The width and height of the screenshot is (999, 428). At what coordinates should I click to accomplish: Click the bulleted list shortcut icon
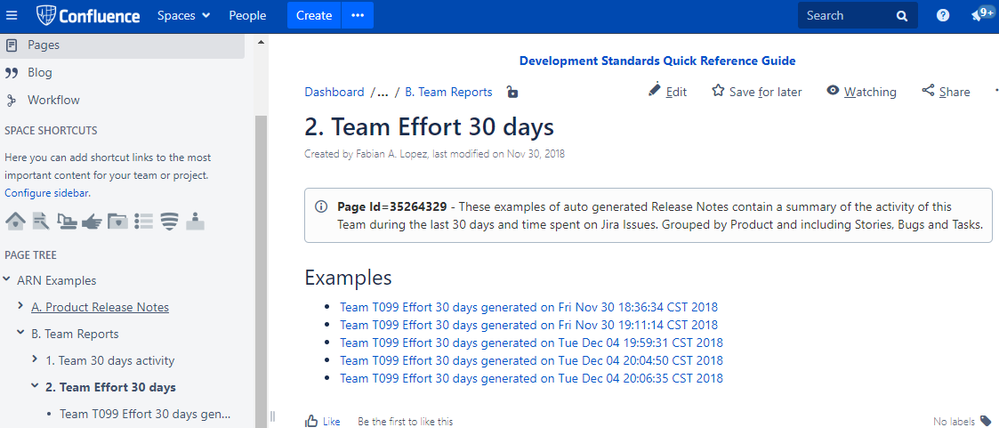tap(144, 221)
